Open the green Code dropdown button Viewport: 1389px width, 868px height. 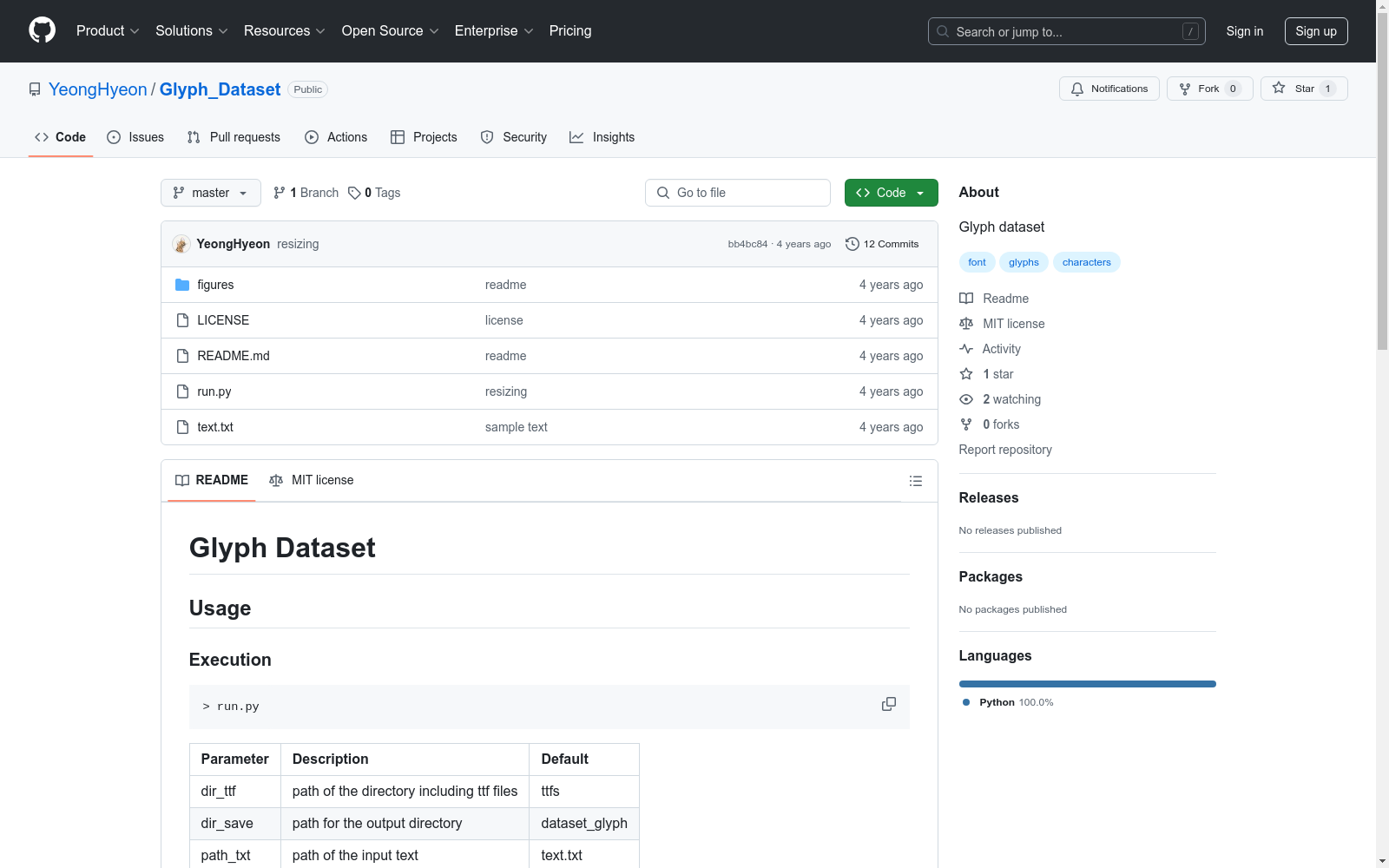click(x=891, y=193)
